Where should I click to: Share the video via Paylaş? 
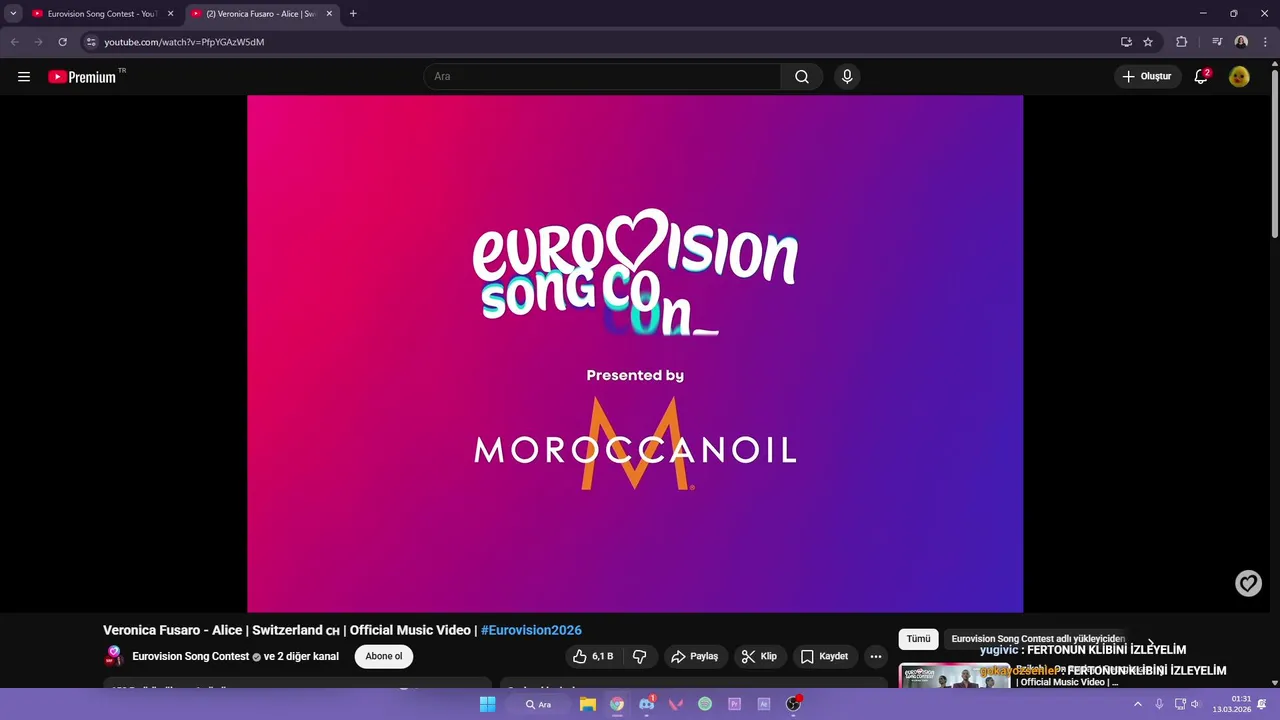[694, 657]
